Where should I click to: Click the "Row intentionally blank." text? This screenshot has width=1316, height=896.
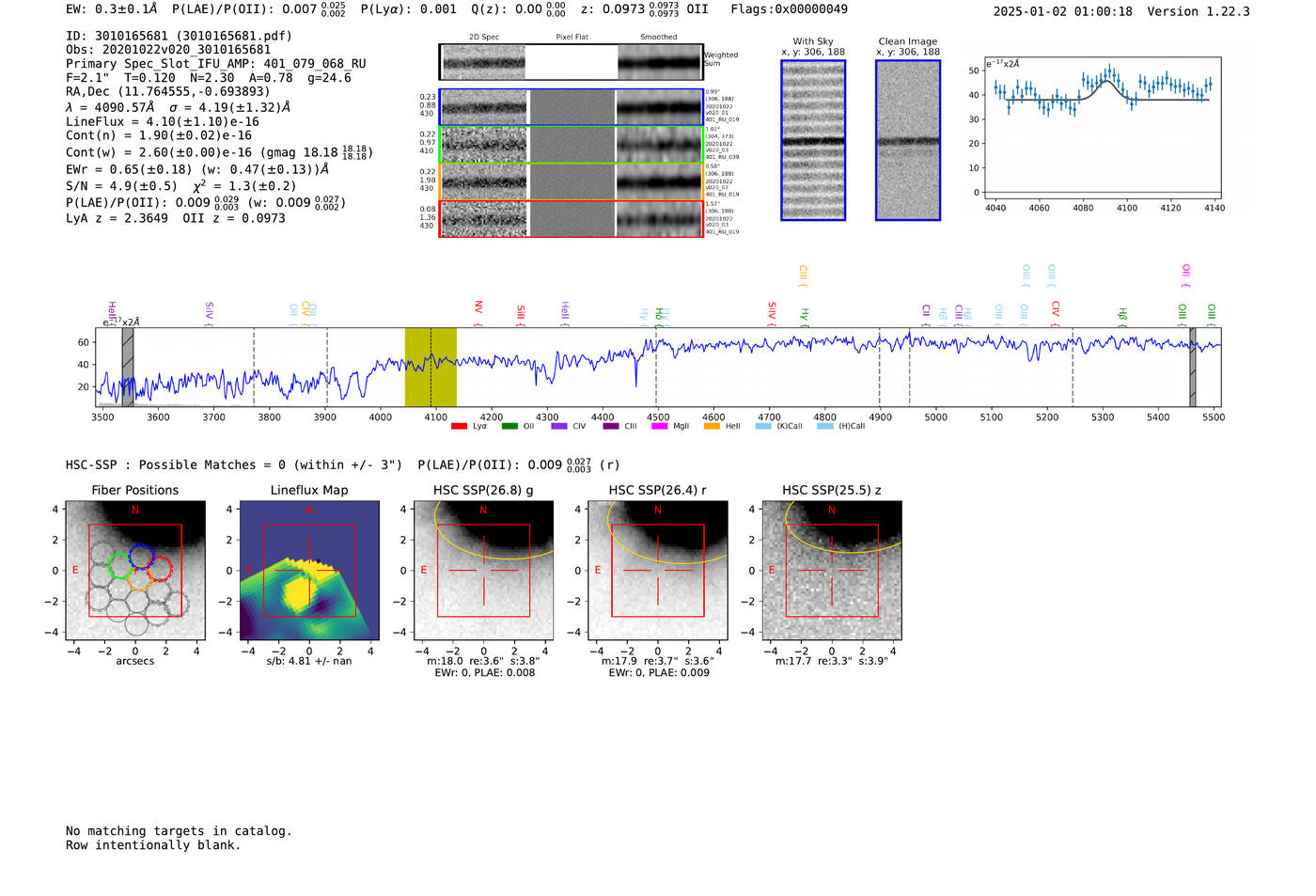point(153,845)
